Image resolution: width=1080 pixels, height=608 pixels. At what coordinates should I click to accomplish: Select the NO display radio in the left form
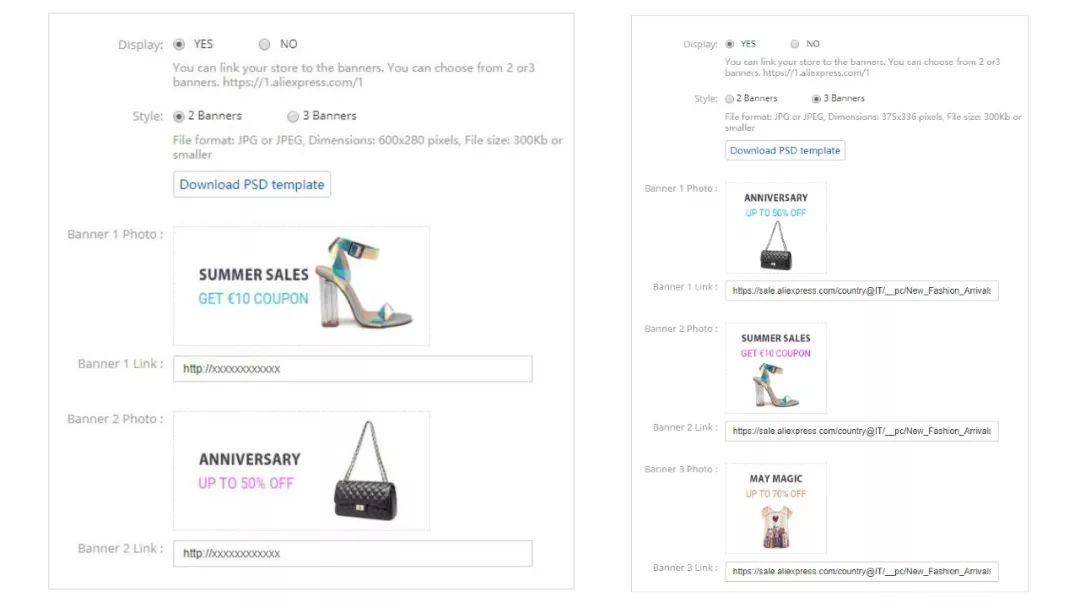pyautogui.click(x=265, y=44)
